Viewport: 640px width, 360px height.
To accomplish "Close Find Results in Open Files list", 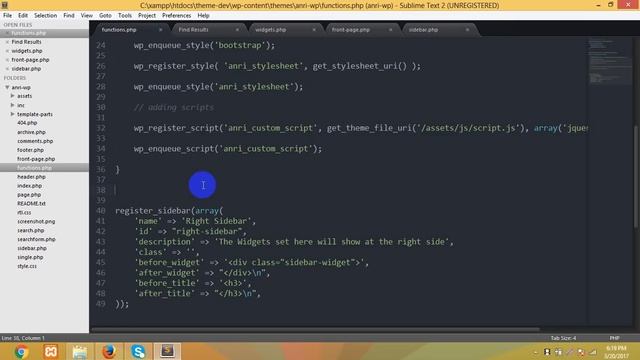I will [7, 42].
